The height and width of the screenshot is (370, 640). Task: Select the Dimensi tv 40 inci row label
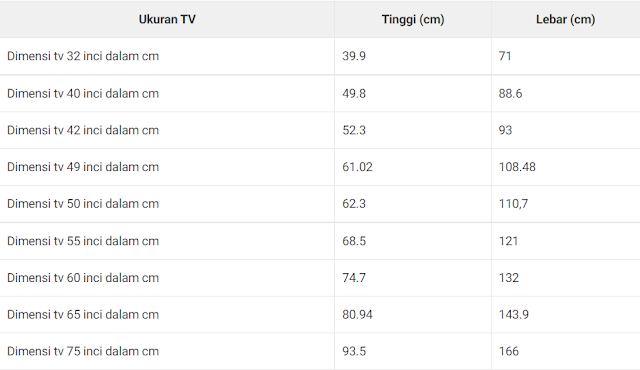click(83, 93)
